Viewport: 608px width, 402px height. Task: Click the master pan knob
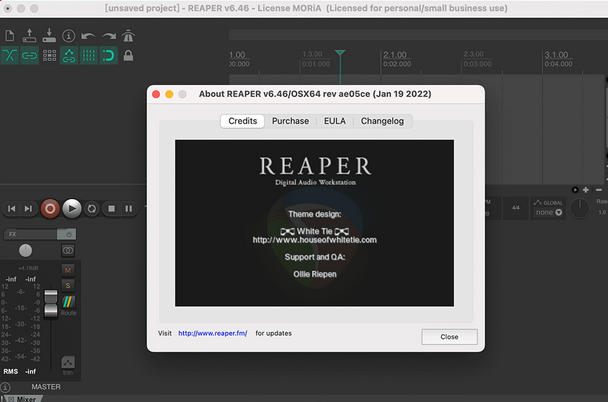coord(26,250)
